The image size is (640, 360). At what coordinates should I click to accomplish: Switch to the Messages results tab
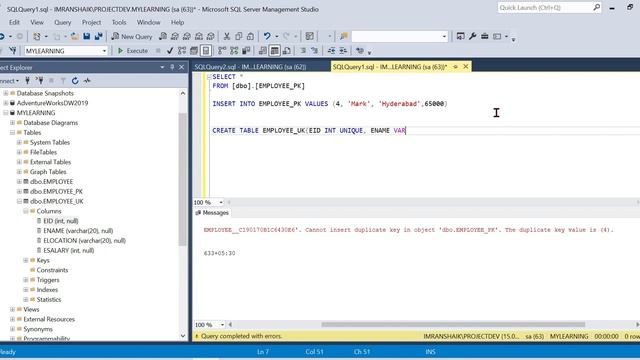coord(212,213)
